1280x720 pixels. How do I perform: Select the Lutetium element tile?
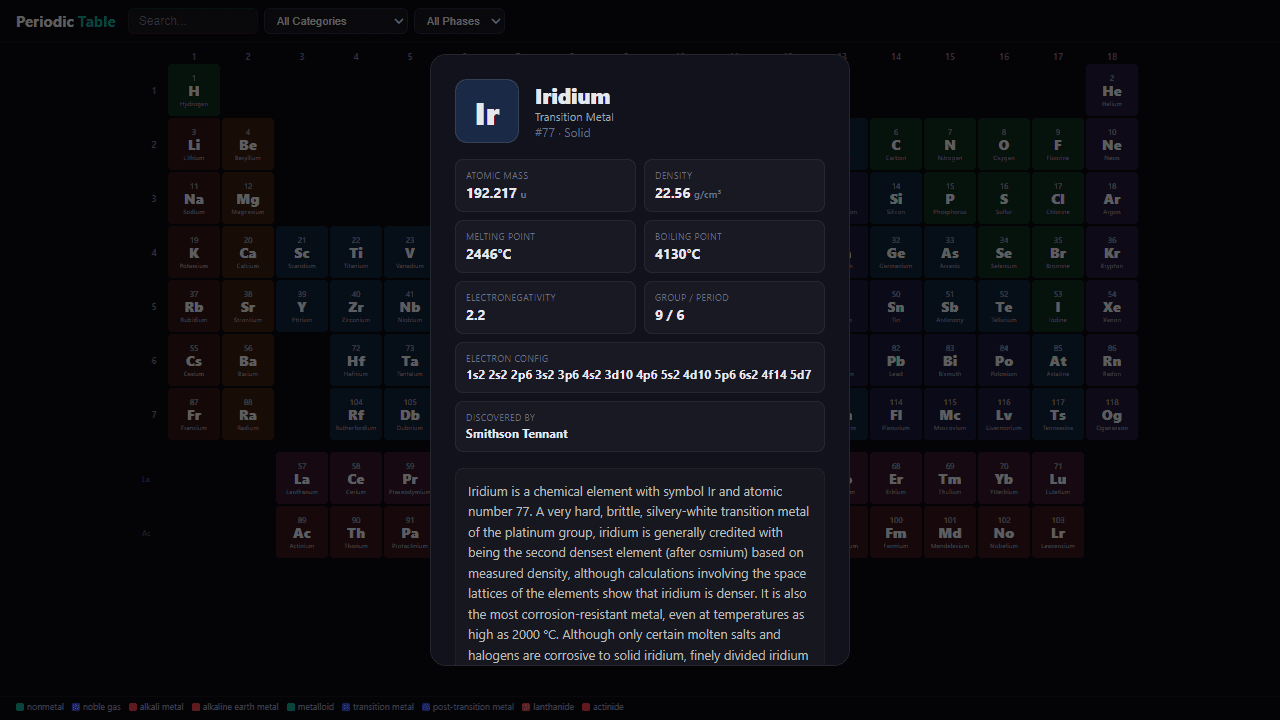[1058, 478]
